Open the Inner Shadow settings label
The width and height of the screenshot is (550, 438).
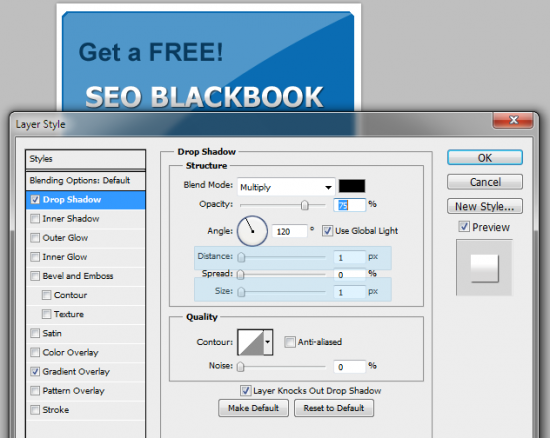click(x=71, y=219)
